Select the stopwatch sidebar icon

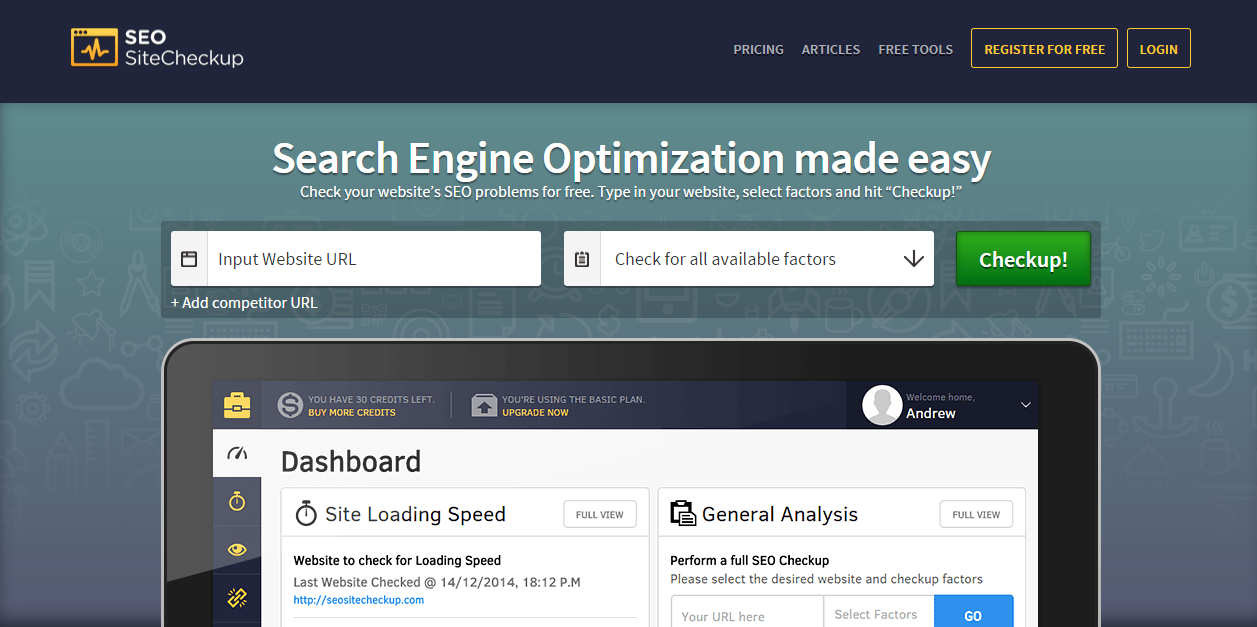click(237, 501)
